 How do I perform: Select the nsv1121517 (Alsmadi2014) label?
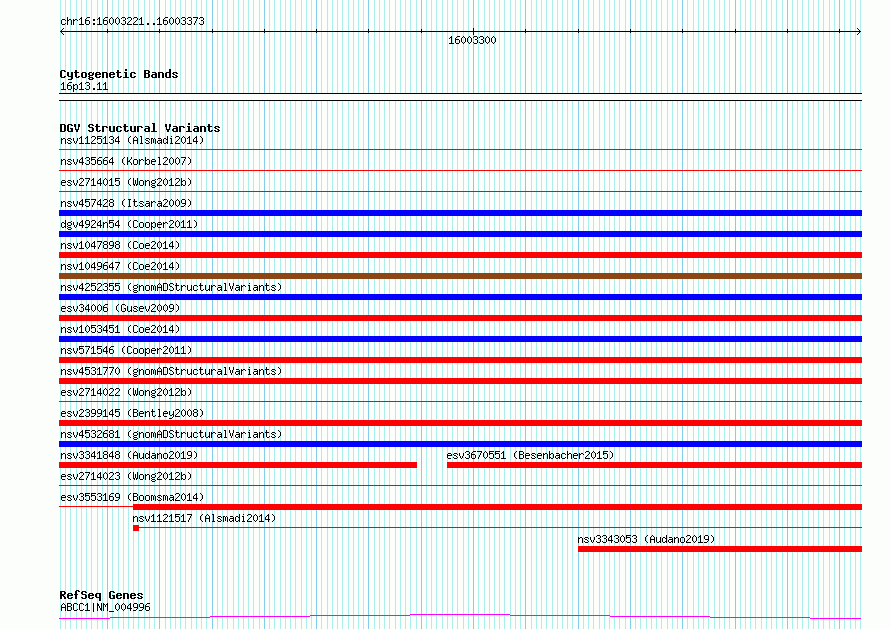coord(204,518)
